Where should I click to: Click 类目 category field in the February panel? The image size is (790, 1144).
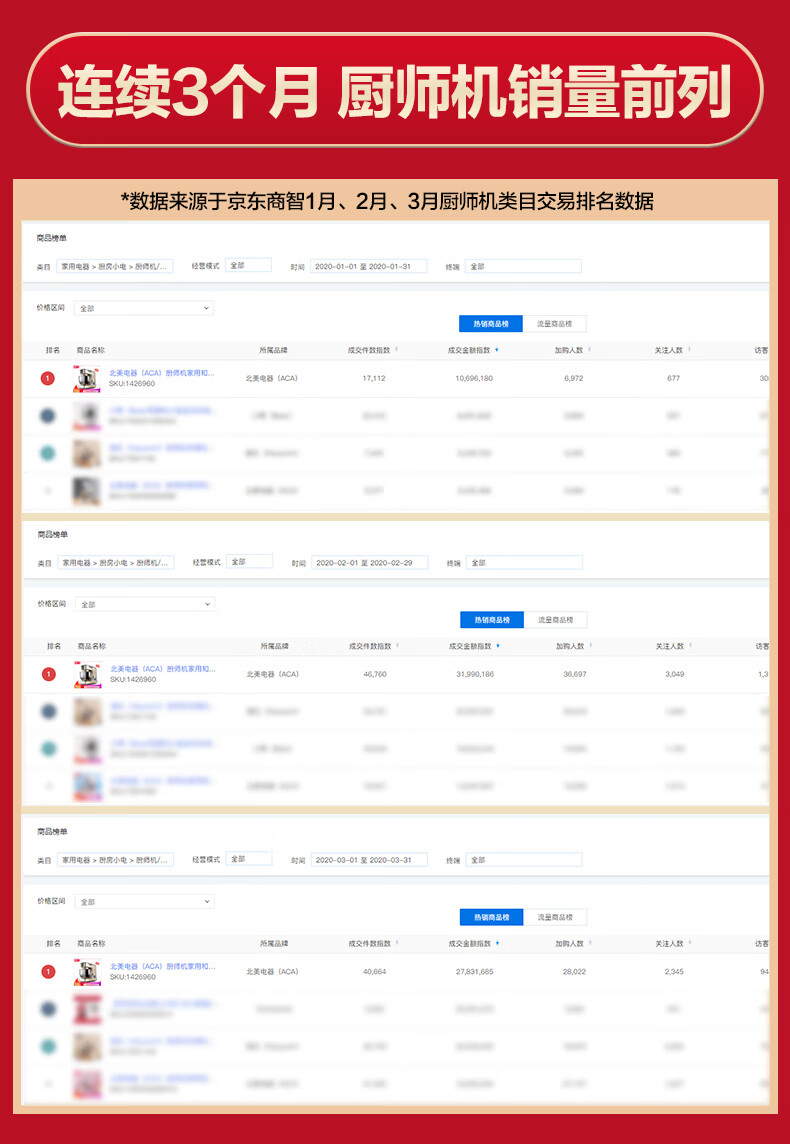pyautogui.click(x=116, y=563)
